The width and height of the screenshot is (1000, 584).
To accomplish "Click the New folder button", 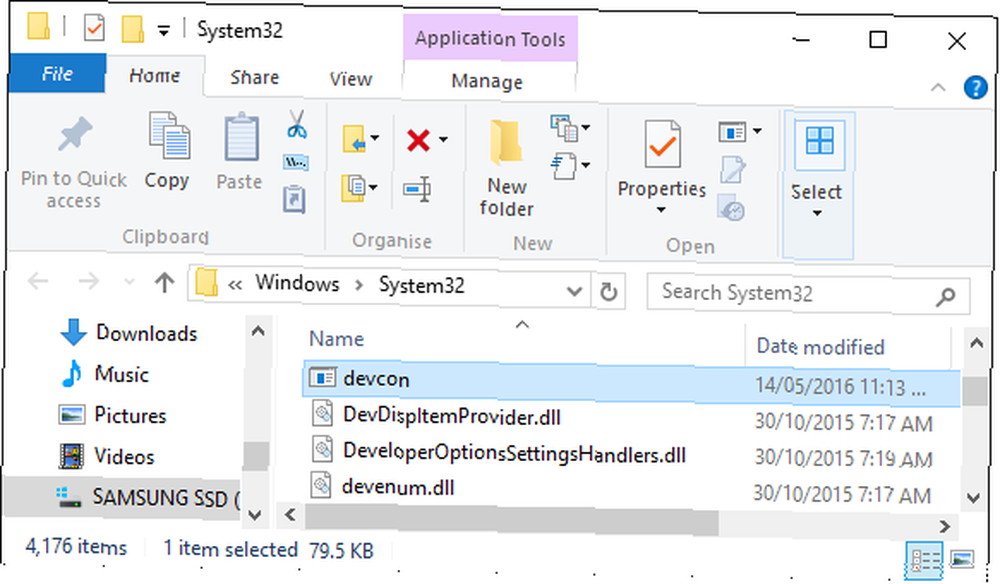I will (x=506, y=168).
